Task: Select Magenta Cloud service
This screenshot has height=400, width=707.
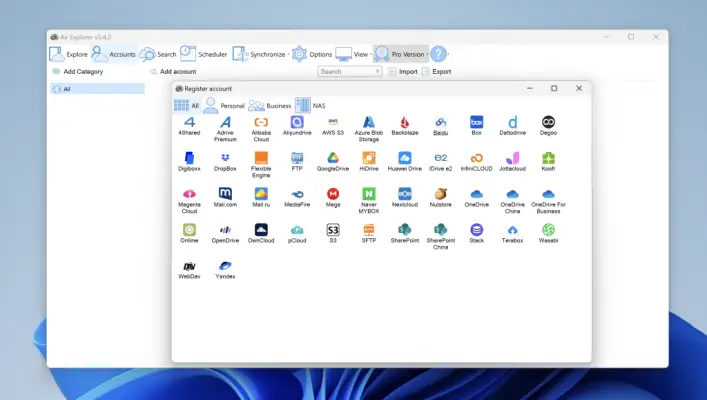Action: pyautogui.click(x=189, y=201)
